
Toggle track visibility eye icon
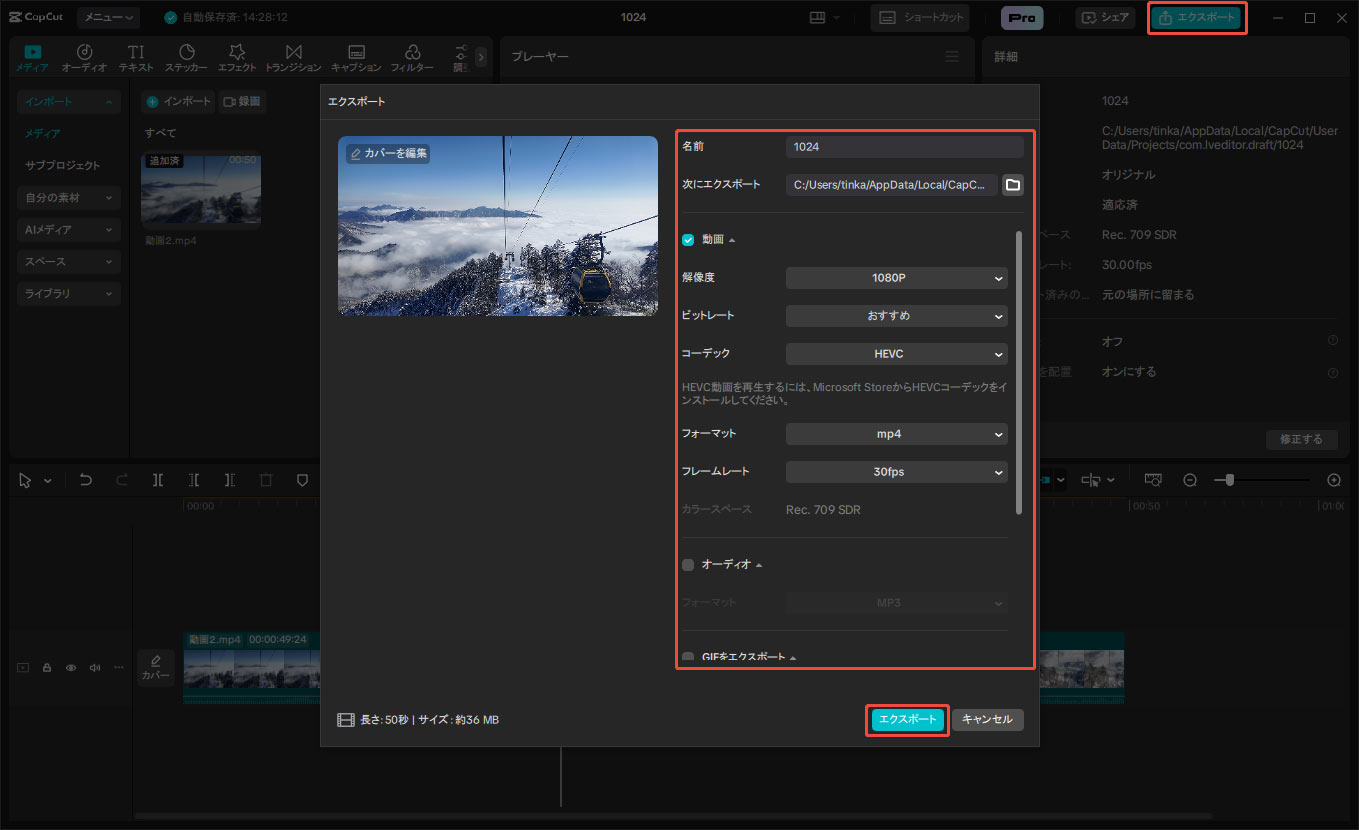[x=71, y=668]
